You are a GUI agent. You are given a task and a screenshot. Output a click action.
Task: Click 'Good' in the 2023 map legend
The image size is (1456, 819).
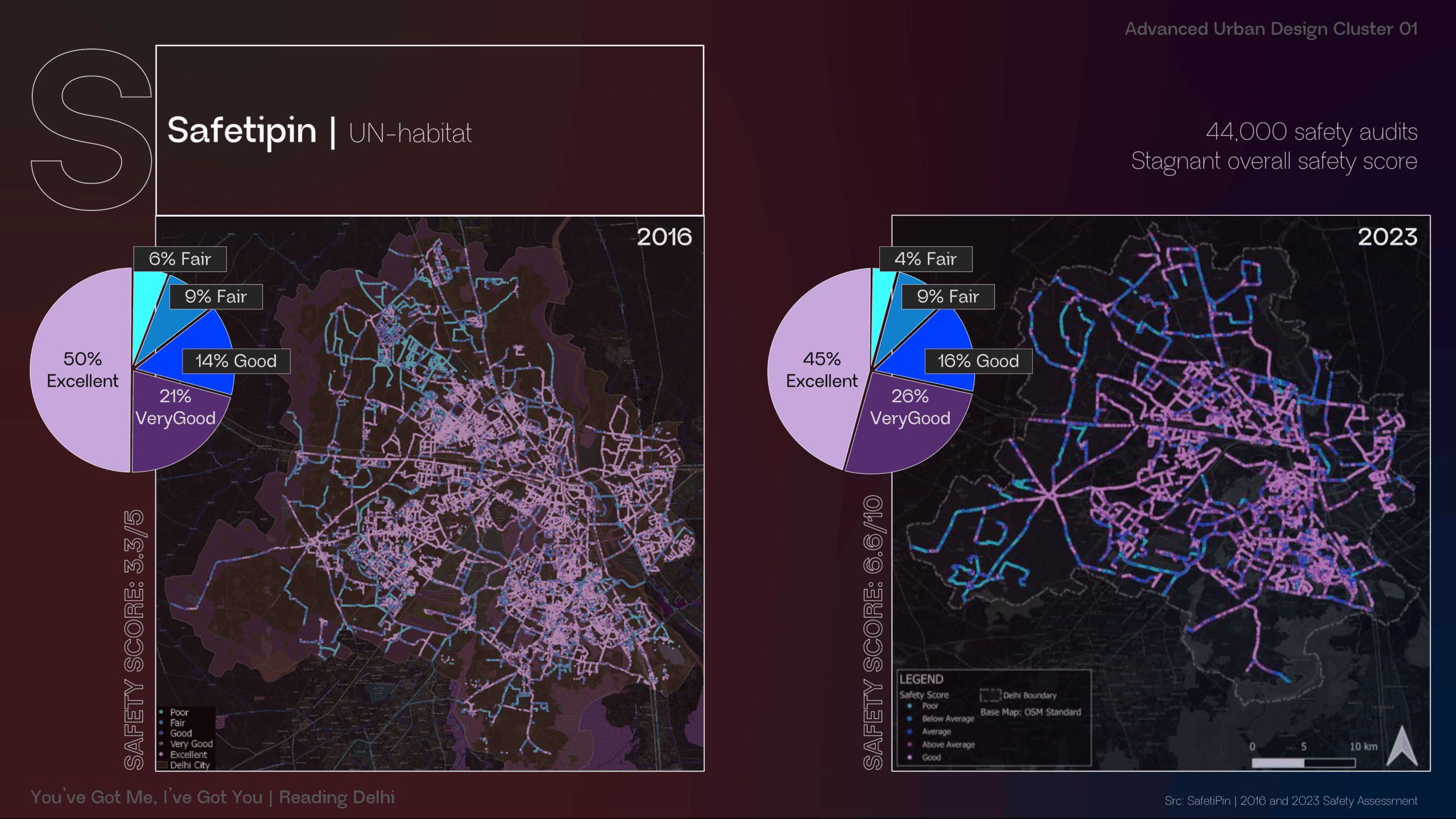point(931,758)
